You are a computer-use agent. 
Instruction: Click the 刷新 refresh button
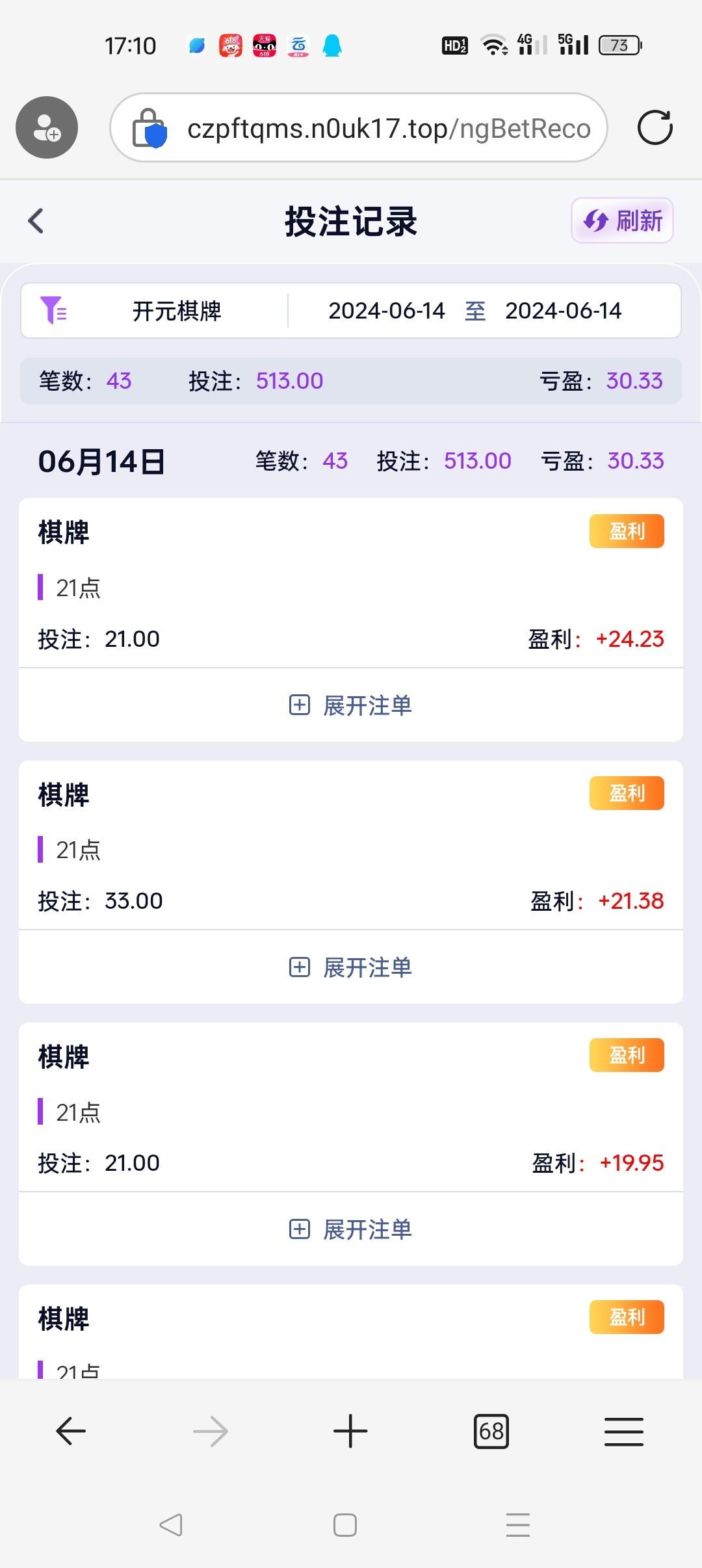(x=622, y=221)
